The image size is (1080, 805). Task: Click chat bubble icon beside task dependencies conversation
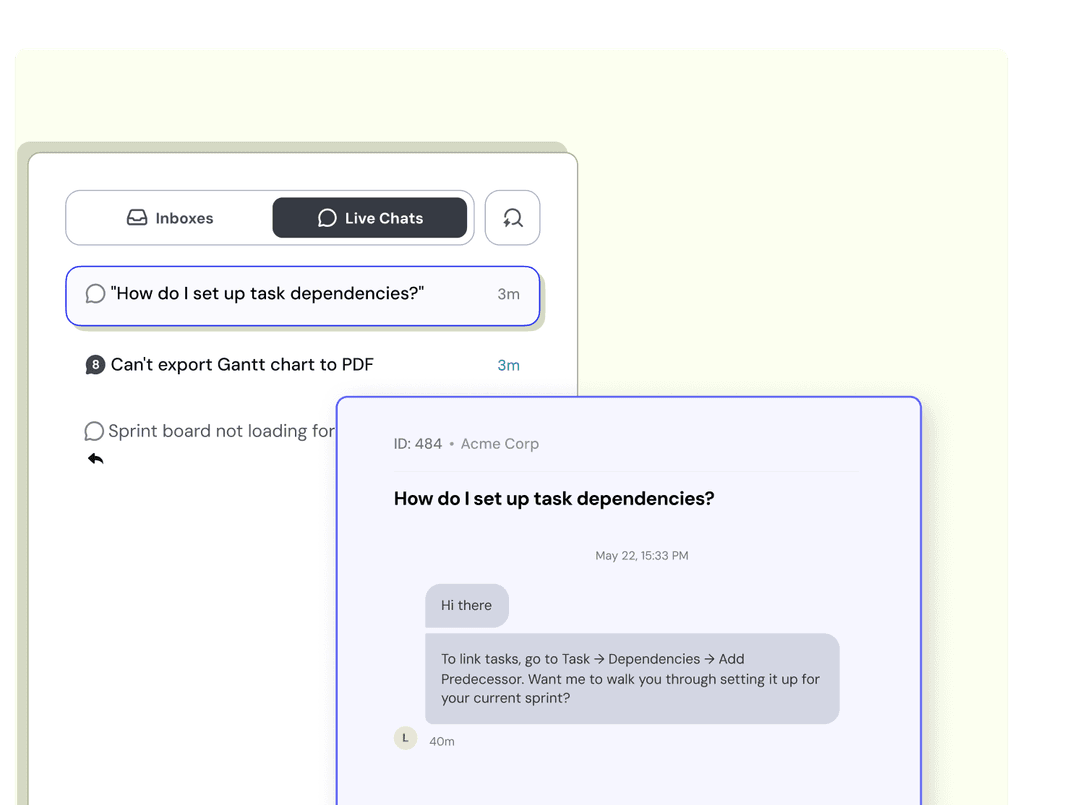coord(96,294)
